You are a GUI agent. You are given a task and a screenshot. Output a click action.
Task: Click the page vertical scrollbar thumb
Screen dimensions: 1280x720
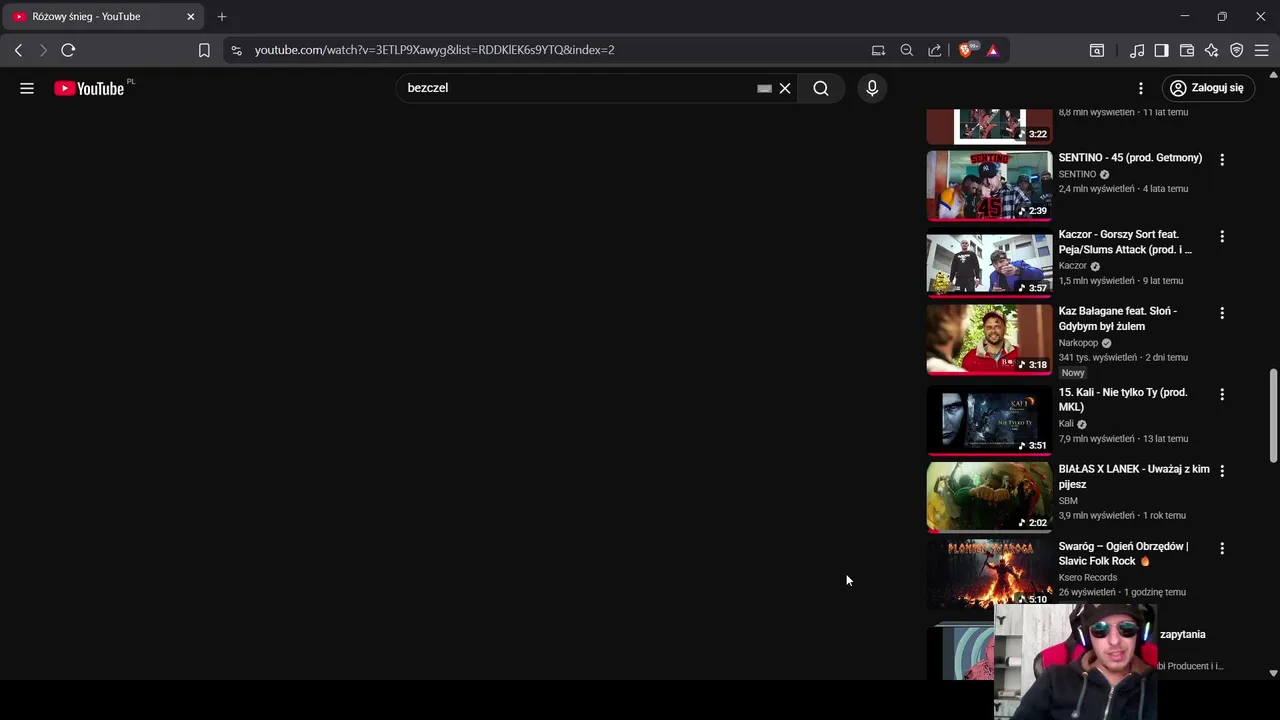(x=1273, y=415)
